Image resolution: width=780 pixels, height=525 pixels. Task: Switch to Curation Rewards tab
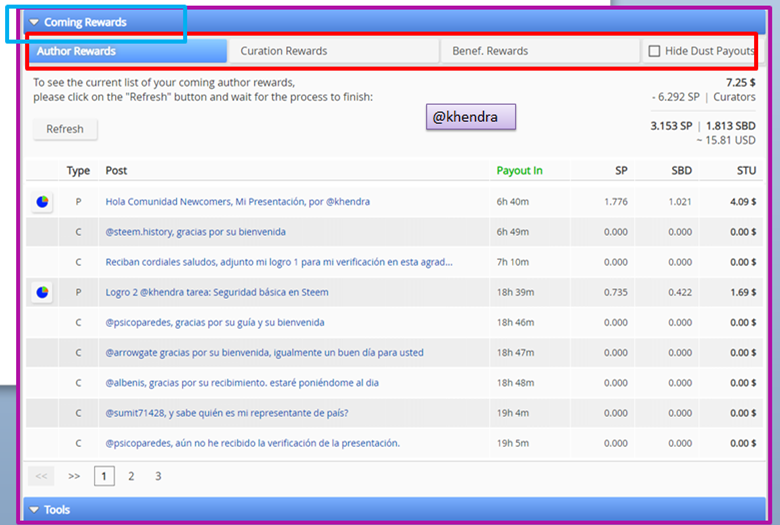(333, 51)
